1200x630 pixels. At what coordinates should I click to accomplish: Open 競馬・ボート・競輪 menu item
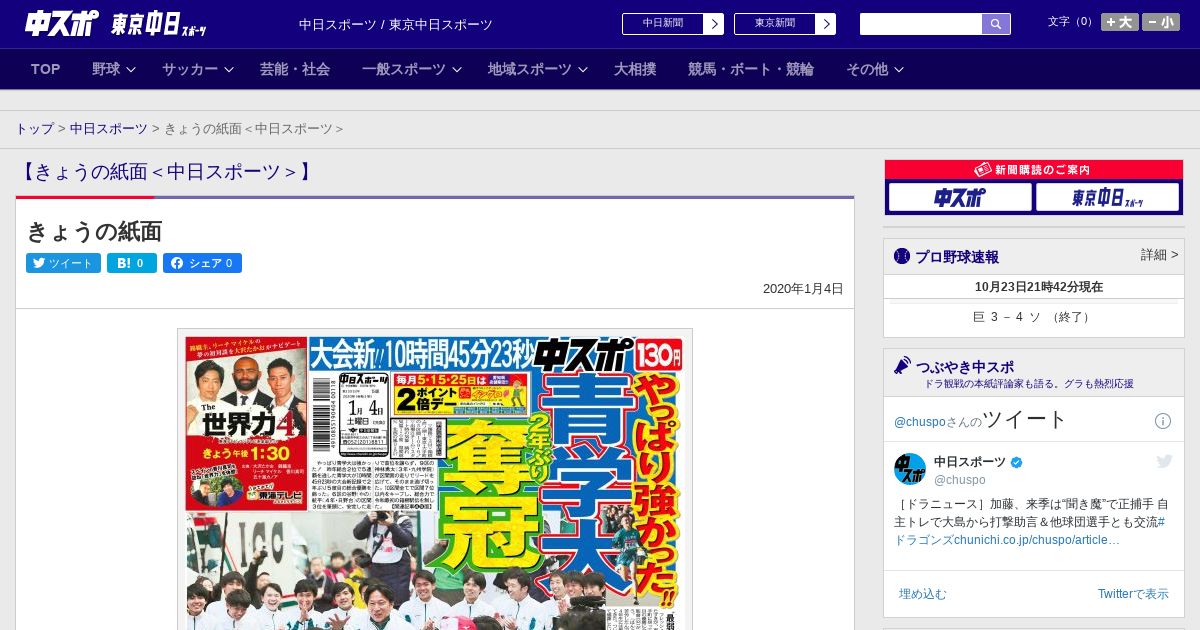point(751,69)
